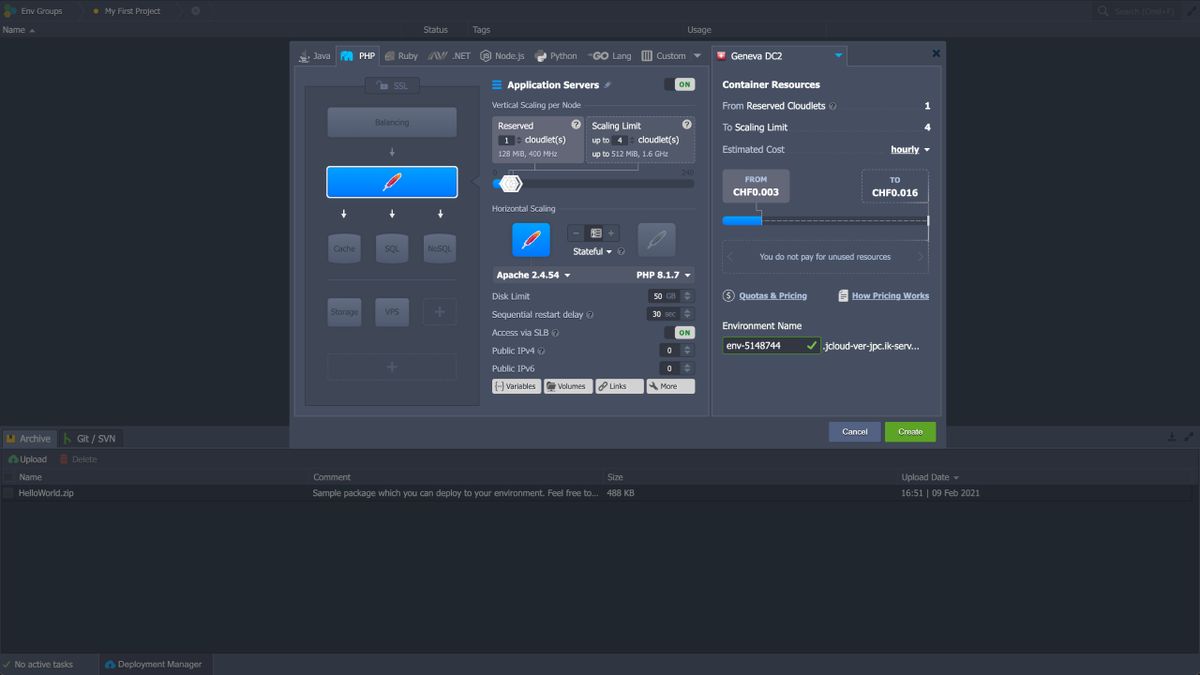
Task: Toggle Application Servers on or off
Action: [x=677, y=84]
